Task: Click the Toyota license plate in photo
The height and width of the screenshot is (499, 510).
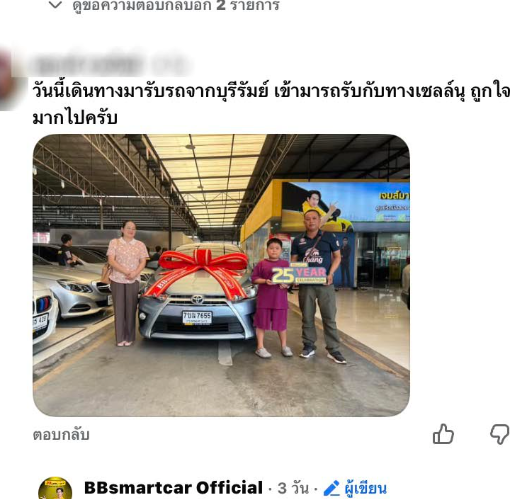Action: coord(197,318)
